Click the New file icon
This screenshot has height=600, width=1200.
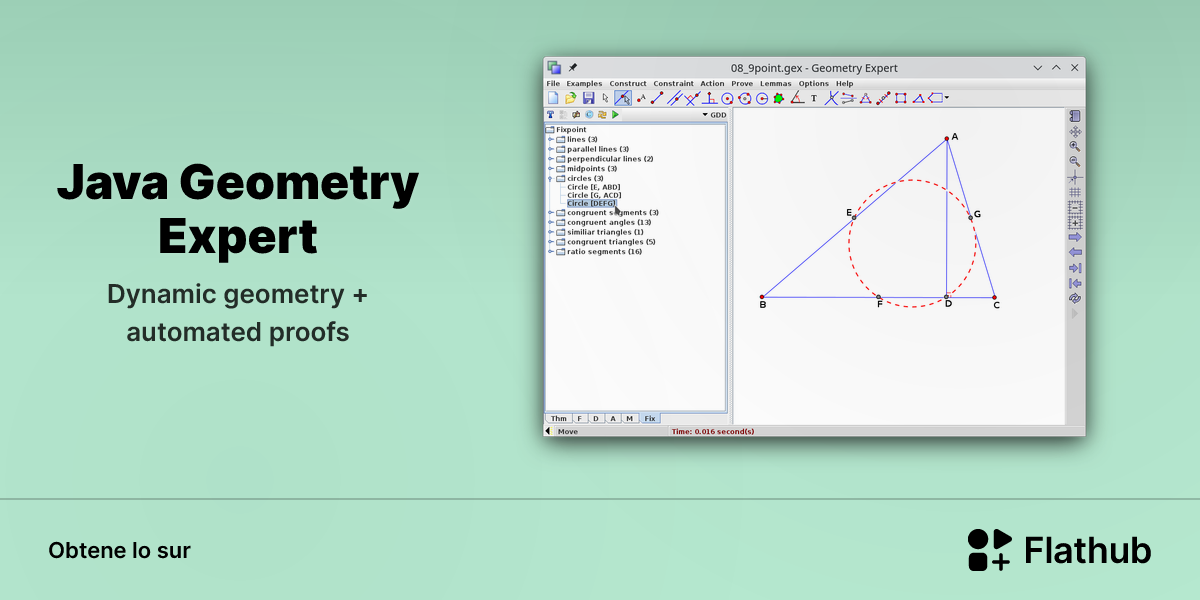click(x=553, y=98)
